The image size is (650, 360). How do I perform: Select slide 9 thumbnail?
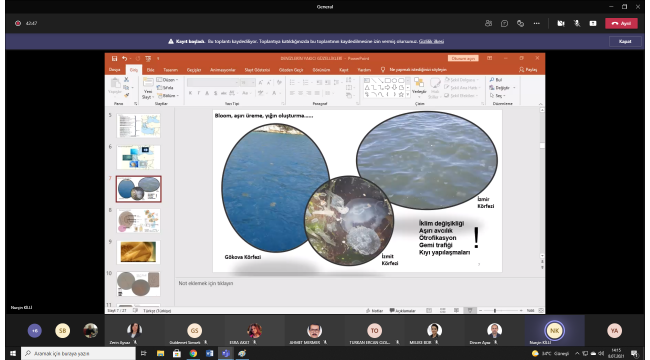point(138,252)
